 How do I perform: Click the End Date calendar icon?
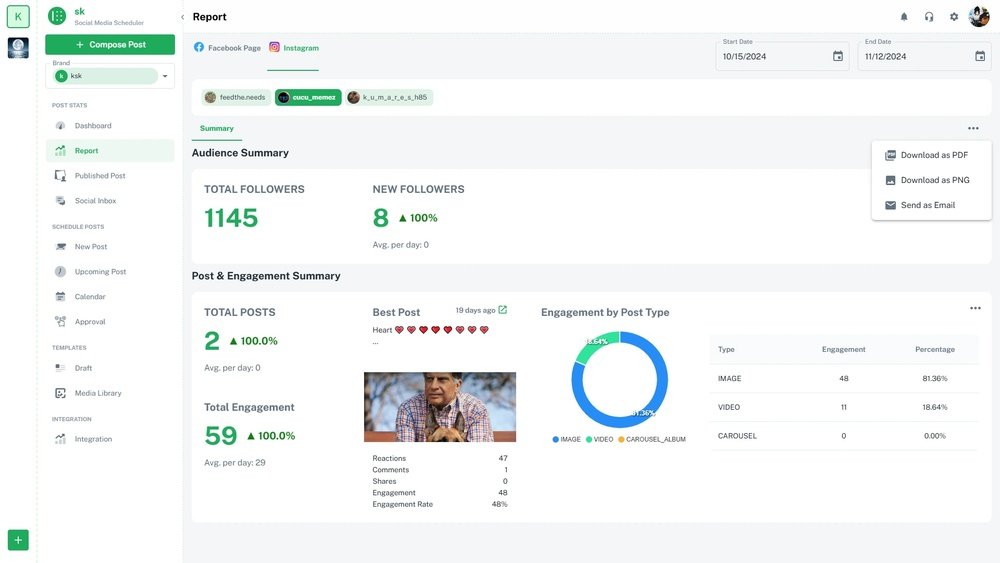coord(980,57)
